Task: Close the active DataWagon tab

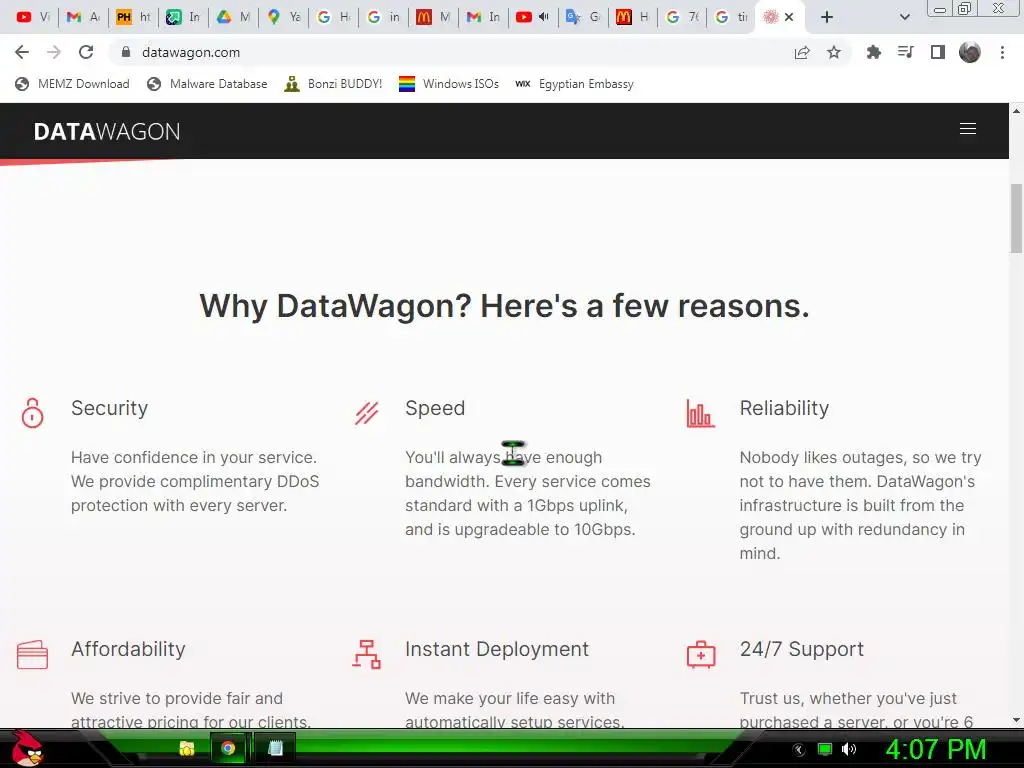Action: point(789,17)
